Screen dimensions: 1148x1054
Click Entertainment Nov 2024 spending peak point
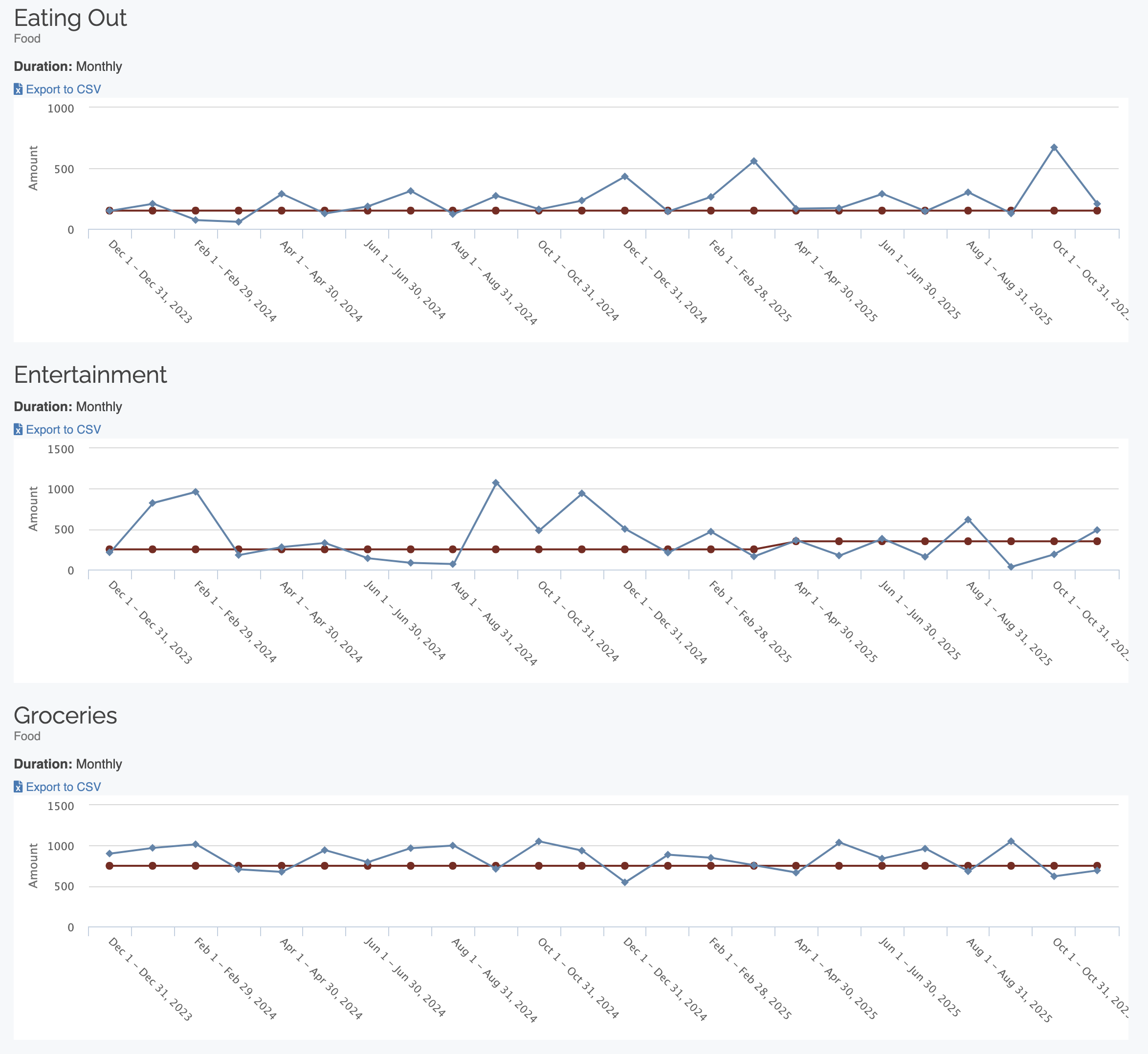click(x=582, y=493)
